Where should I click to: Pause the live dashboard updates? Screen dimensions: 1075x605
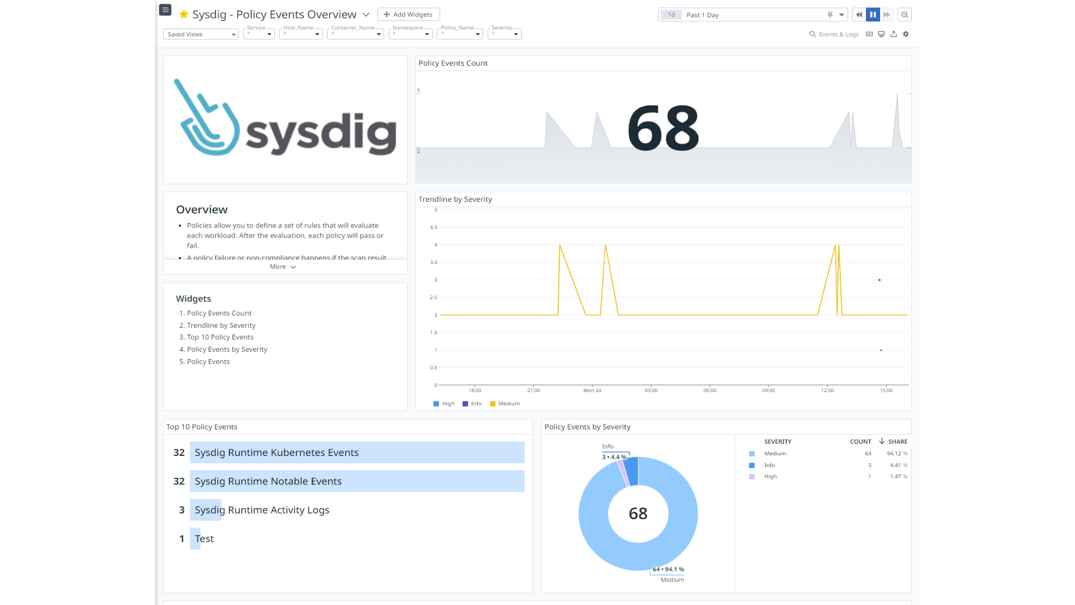click(872, 13)
